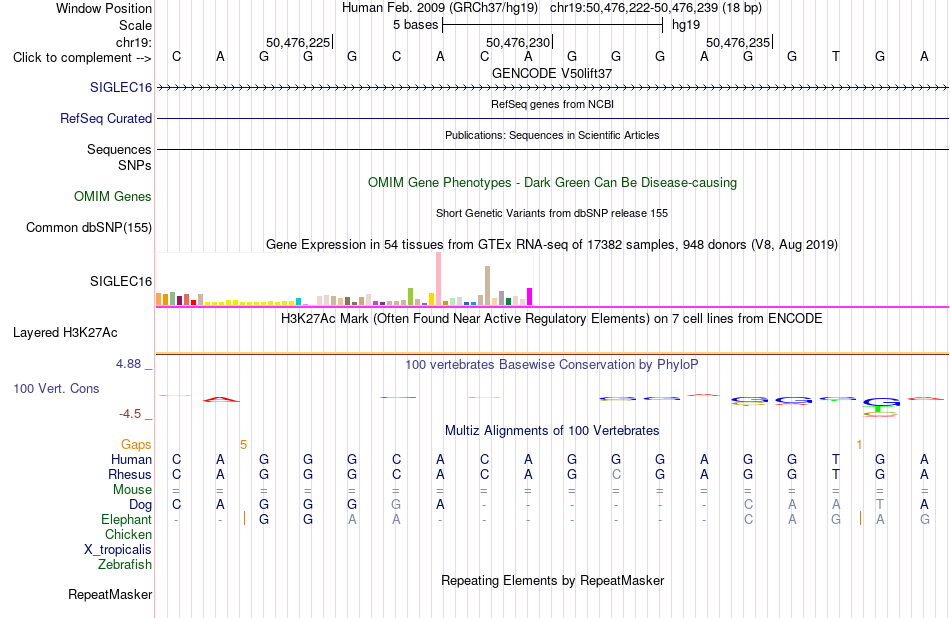The width and height of the screenshot is (950, 618).
Task: Select the Elephant alignment row label
Action: 127,519
